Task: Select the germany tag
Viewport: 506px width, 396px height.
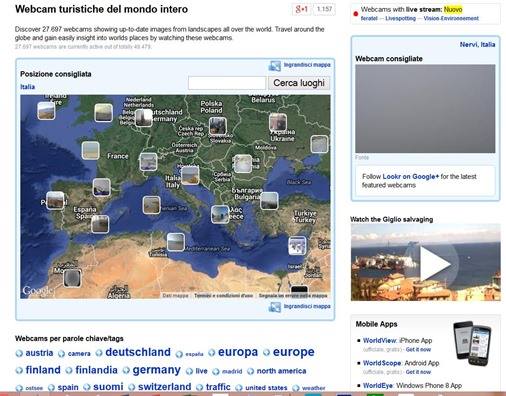Action: [x=157, y=370]
